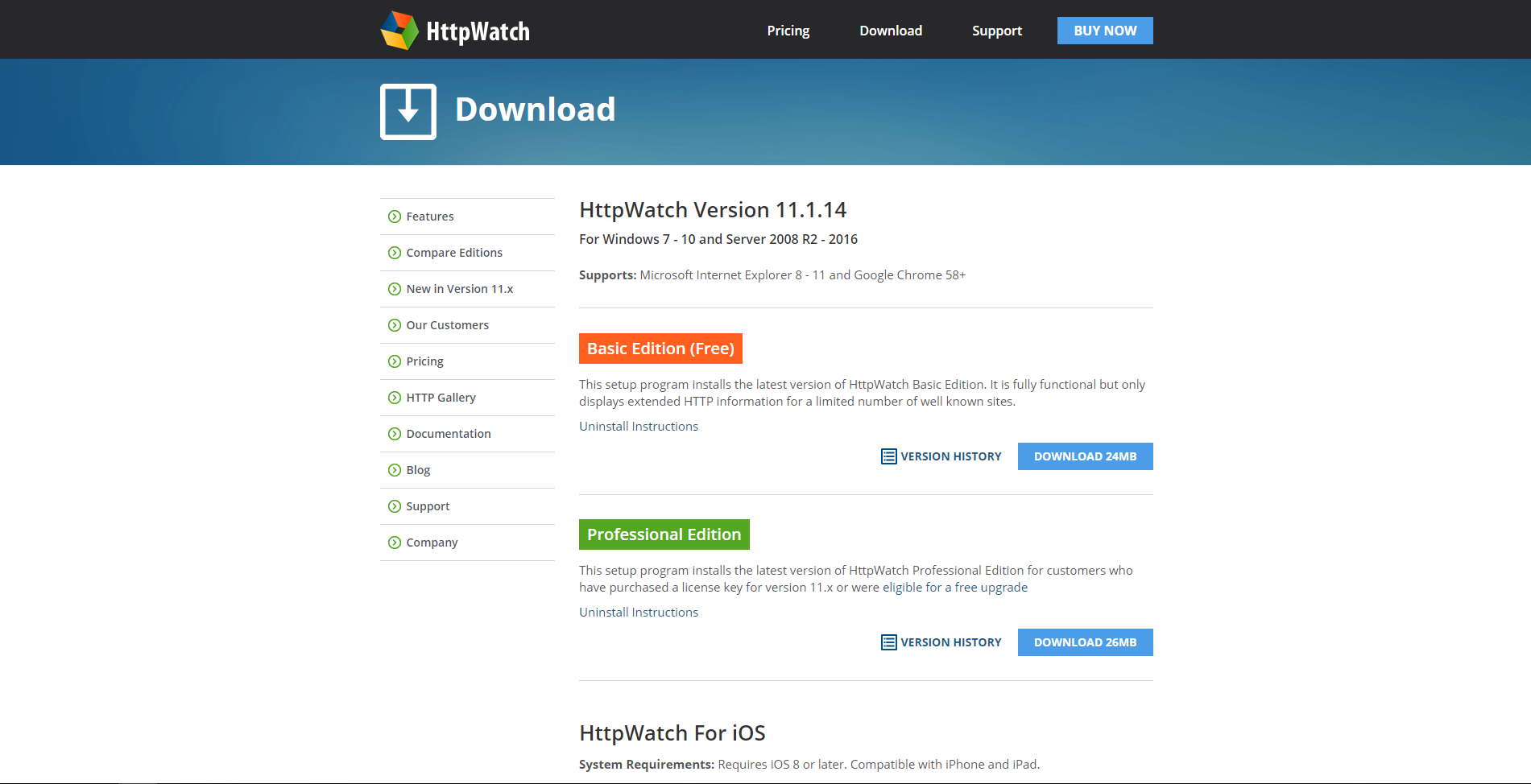
Task: View VERSION HISTORY text for Basic Edition
Action: 951,456
